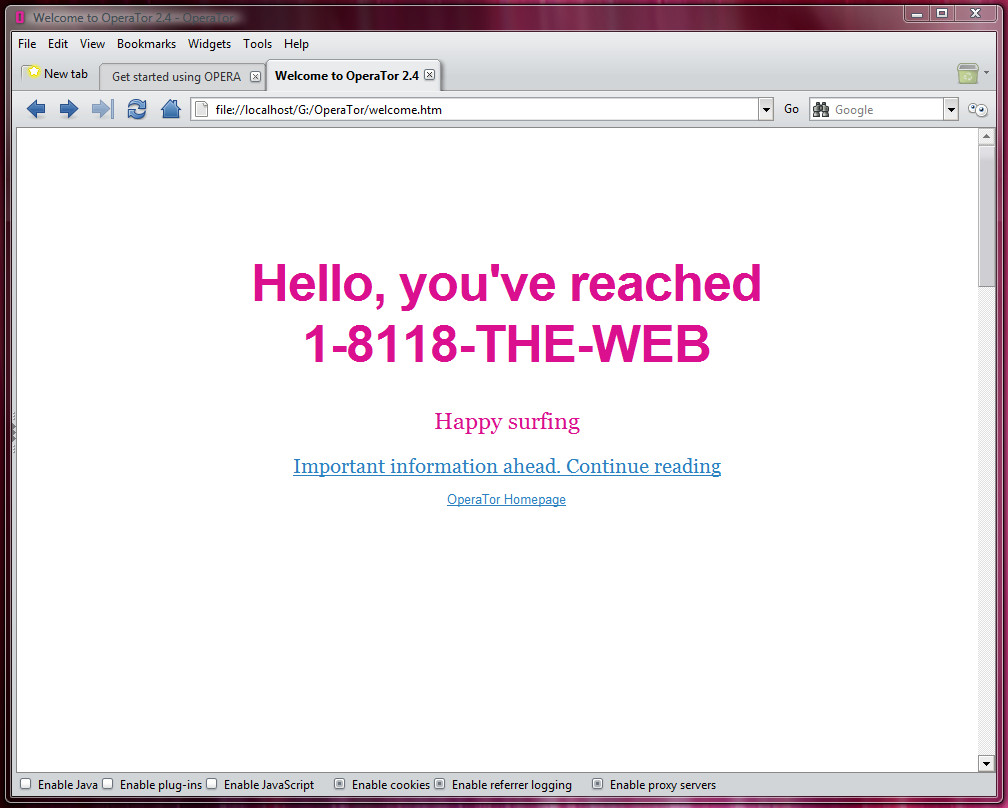This screenshot has height=808, width=1008.
Task: Click the vertical scrollbar thumb
Action: point(986,216)
